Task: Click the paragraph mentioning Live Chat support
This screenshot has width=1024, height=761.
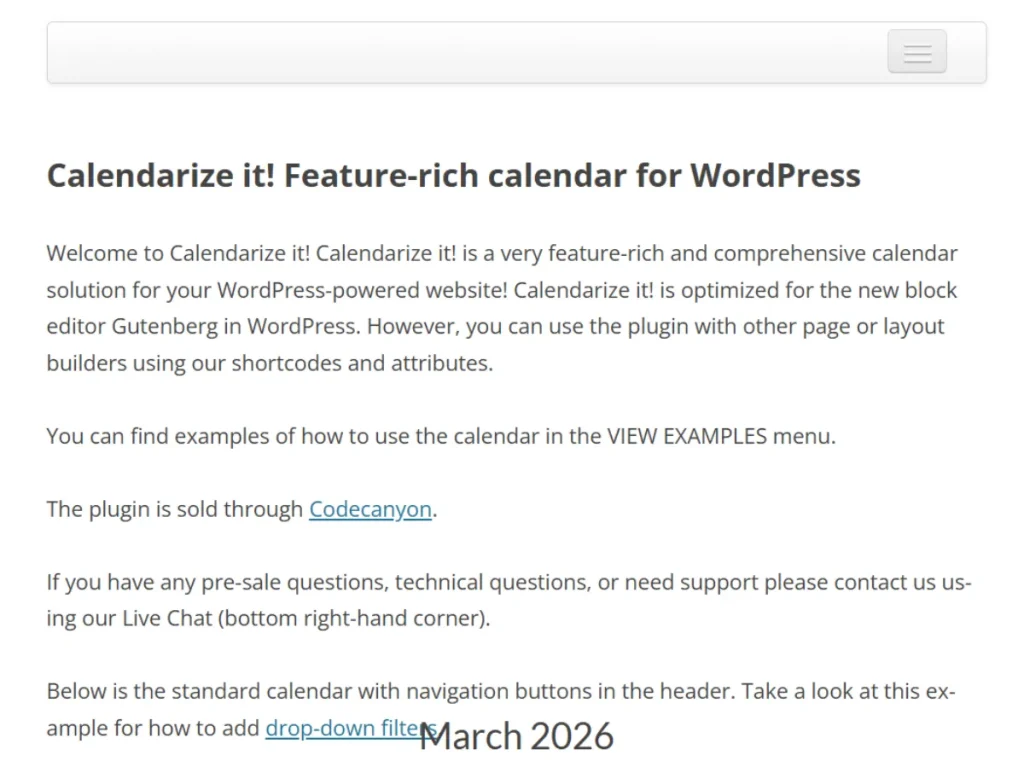Action: pos(500,600)
